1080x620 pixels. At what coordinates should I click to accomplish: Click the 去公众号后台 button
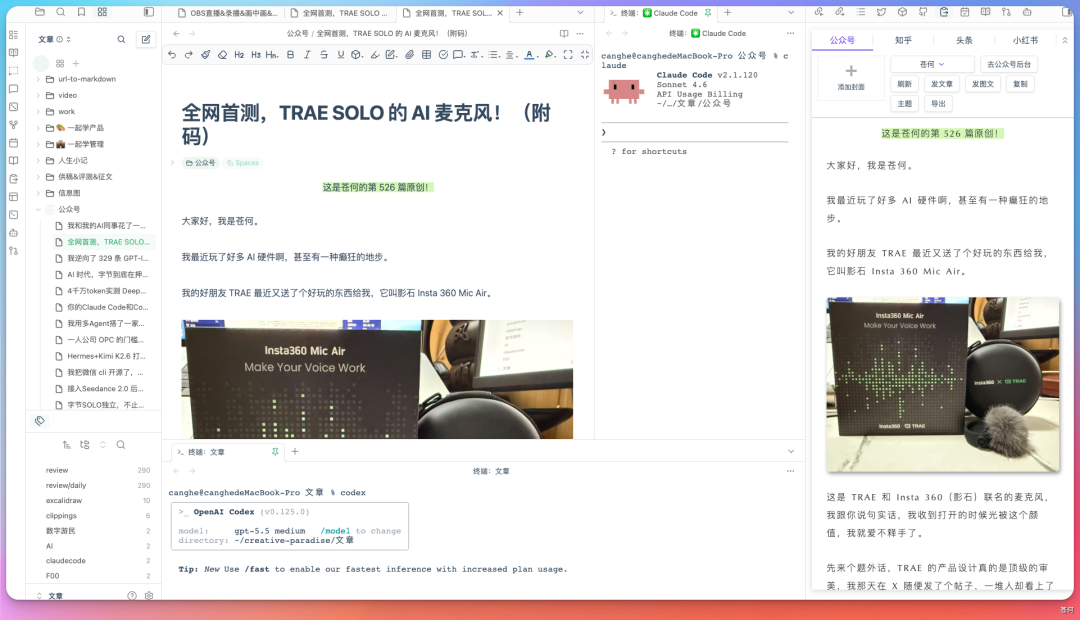(x=1009, y=63)
